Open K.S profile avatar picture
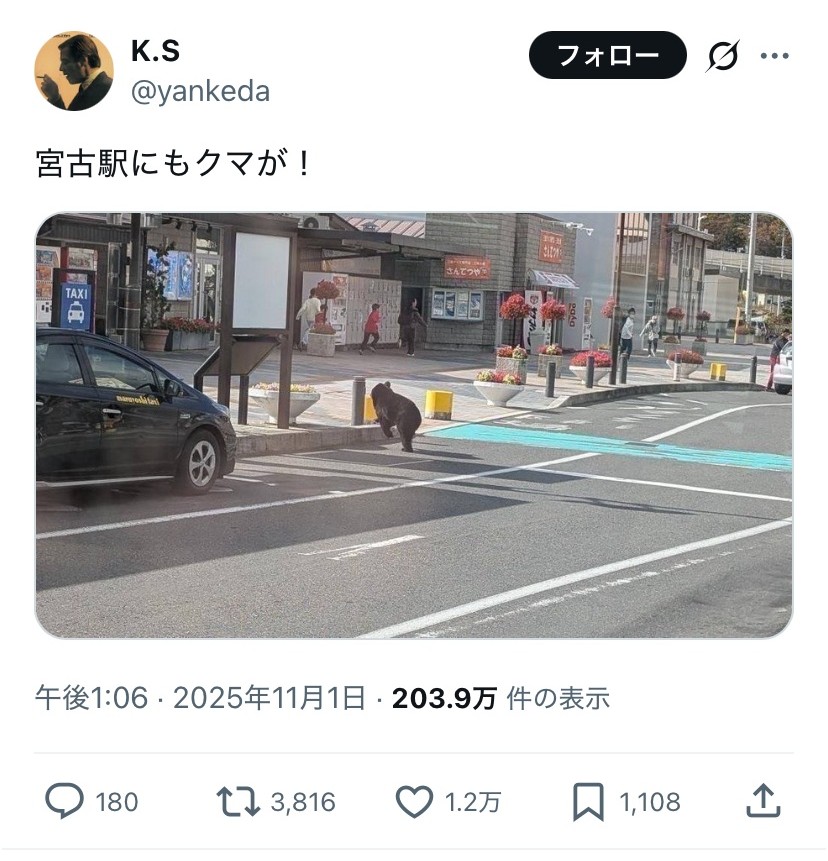828x861 pixels. point(74,71)
